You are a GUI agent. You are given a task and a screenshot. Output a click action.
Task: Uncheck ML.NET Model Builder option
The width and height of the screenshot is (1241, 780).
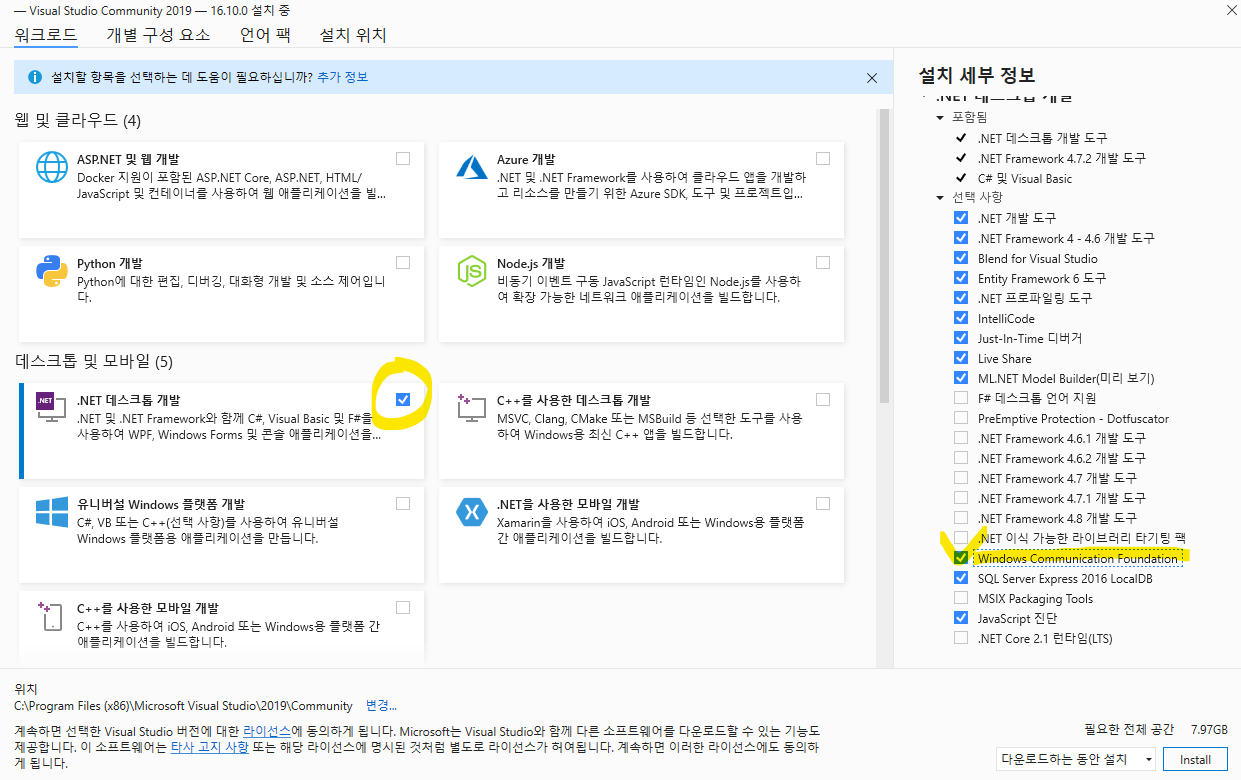(x=961, y=378)
